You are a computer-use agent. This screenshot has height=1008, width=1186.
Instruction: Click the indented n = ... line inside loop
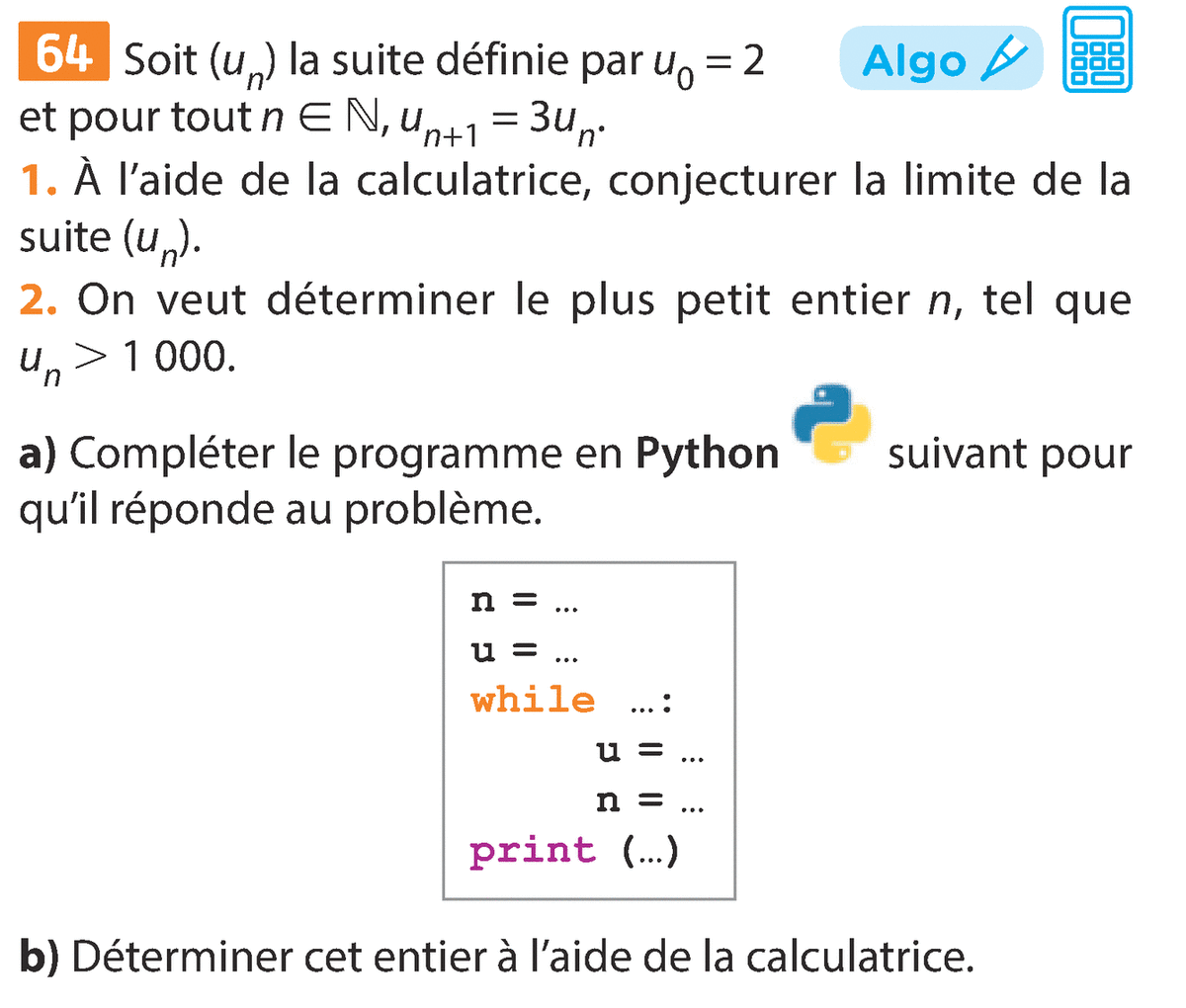[x=649, y=800]
